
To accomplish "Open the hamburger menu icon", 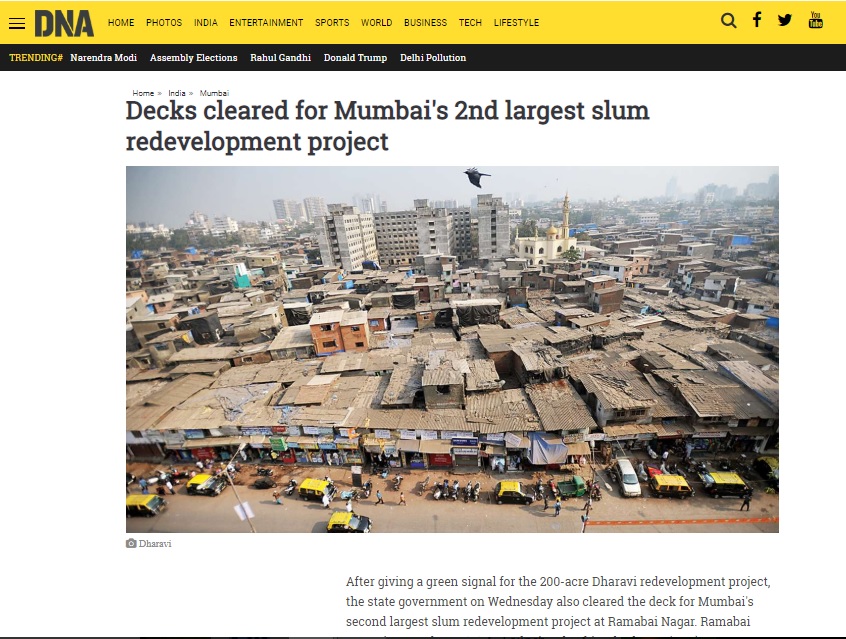I will point(17,23).
